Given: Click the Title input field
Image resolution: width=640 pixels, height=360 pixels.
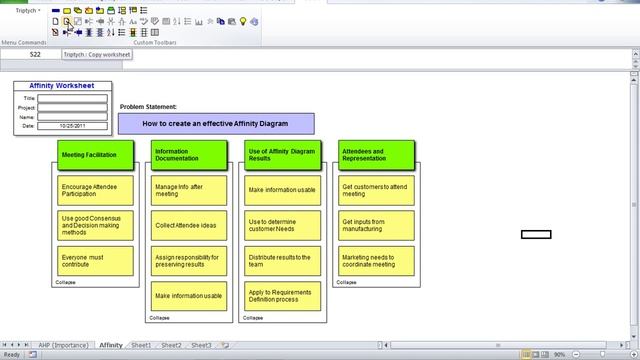Looking at the screenshot, I should [73, 98].
